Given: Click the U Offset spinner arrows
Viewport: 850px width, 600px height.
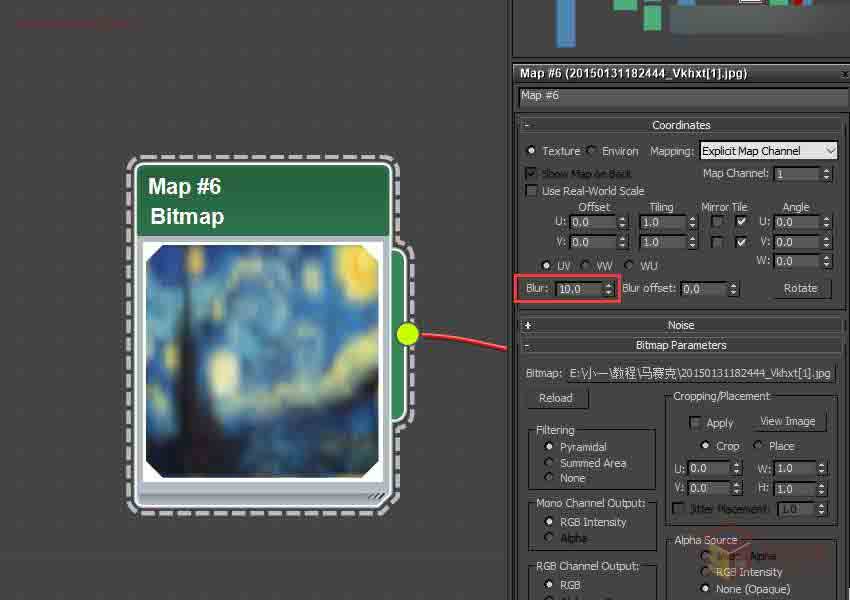Looking at the screenshot, I should (622, 222).
